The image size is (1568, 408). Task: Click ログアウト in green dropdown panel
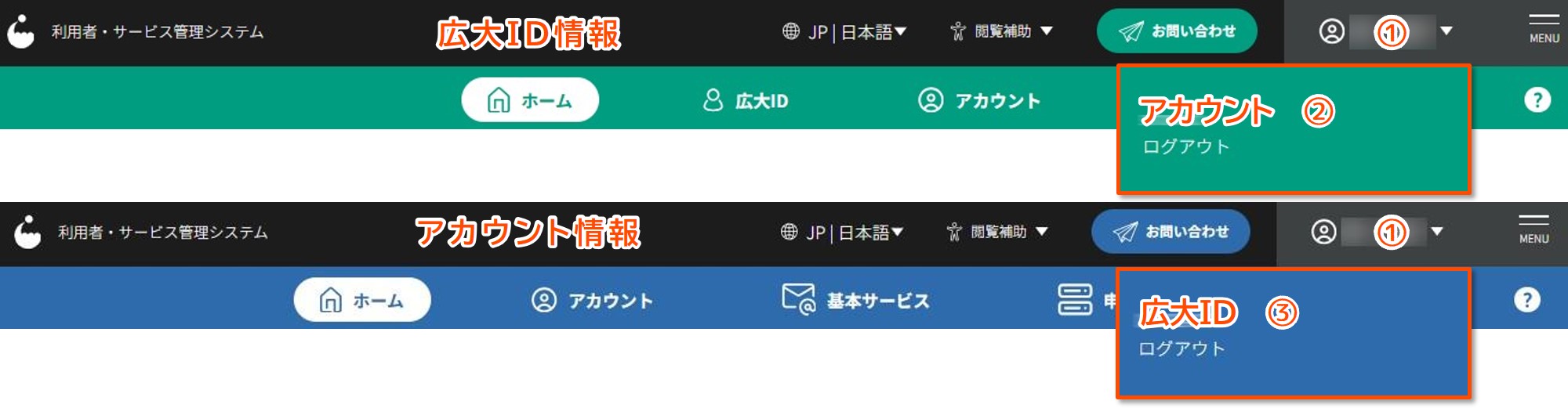(x=1185, y=146)
